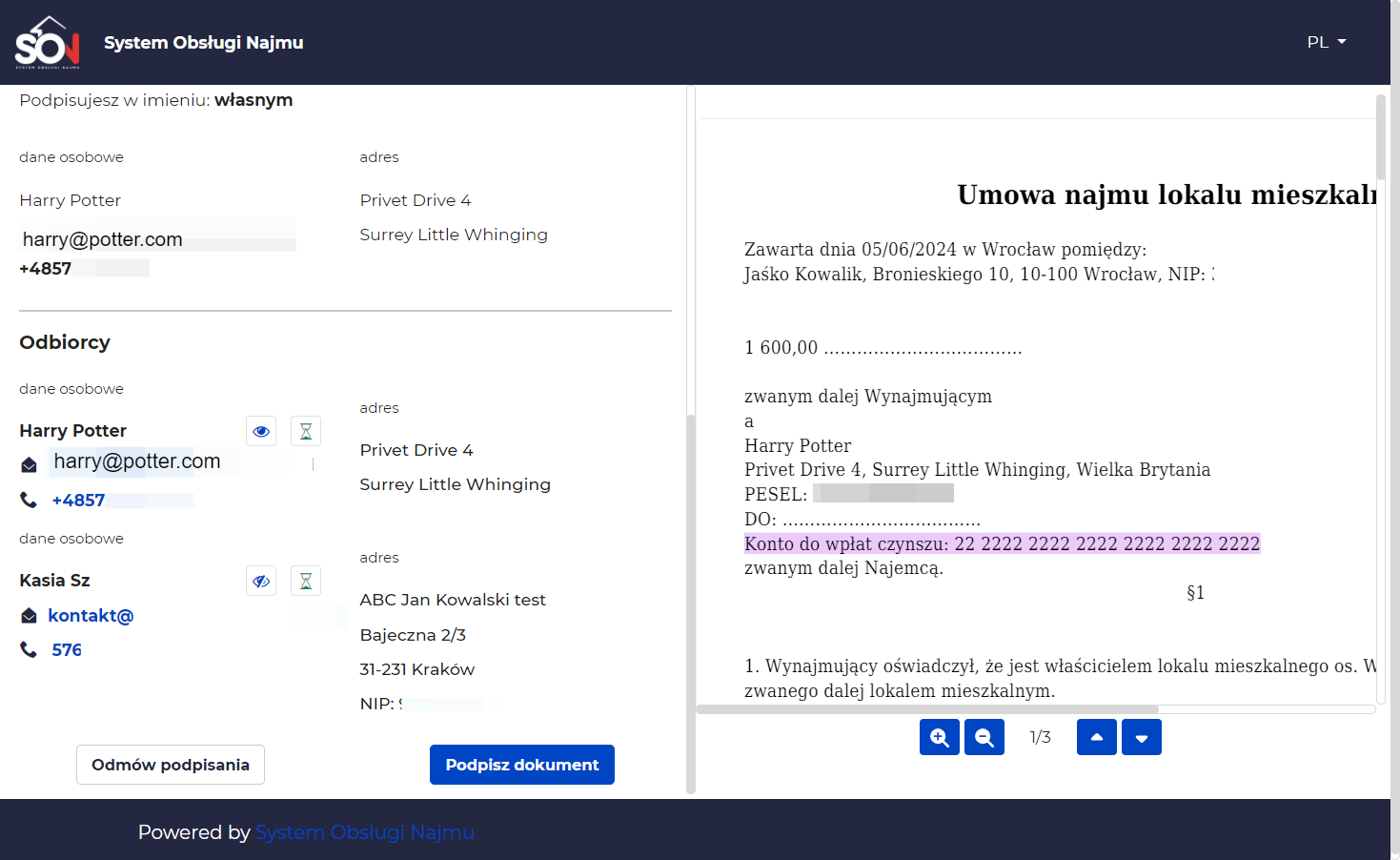
Task: Click the Kasia Sz recipient name
Action: pyautogui.click(x=54, y=581)
